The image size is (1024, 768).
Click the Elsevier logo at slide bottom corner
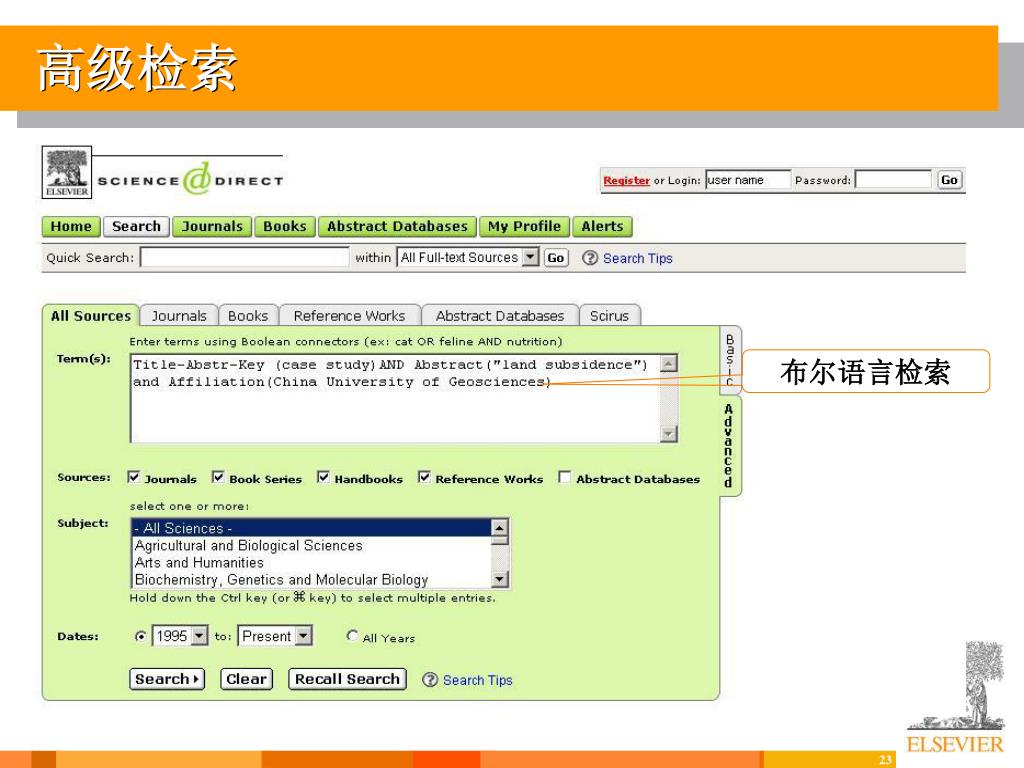[955, 697]
